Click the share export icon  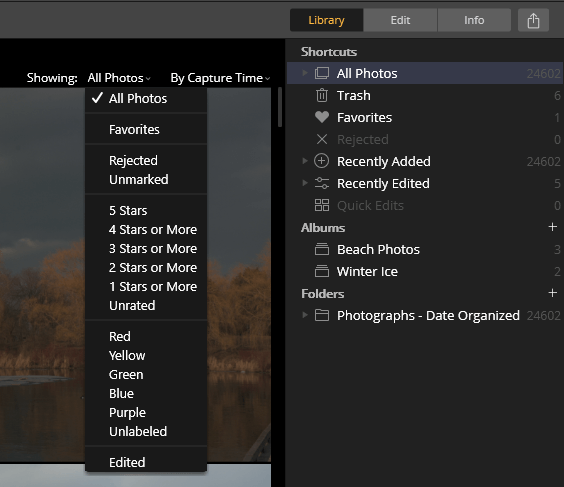(x=533, y=20)
